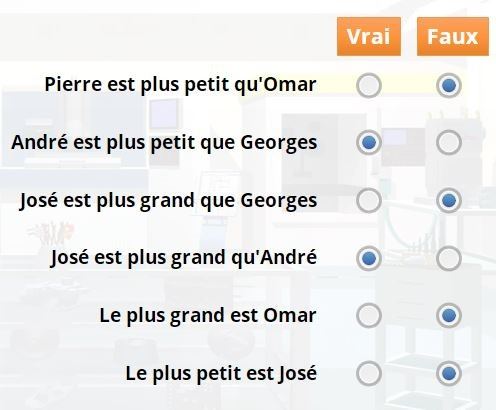Select Vrai for José est plus grand que Georges
Viewport: 496px width, 410px height.
pyautogui.click(x=369, y=201)
